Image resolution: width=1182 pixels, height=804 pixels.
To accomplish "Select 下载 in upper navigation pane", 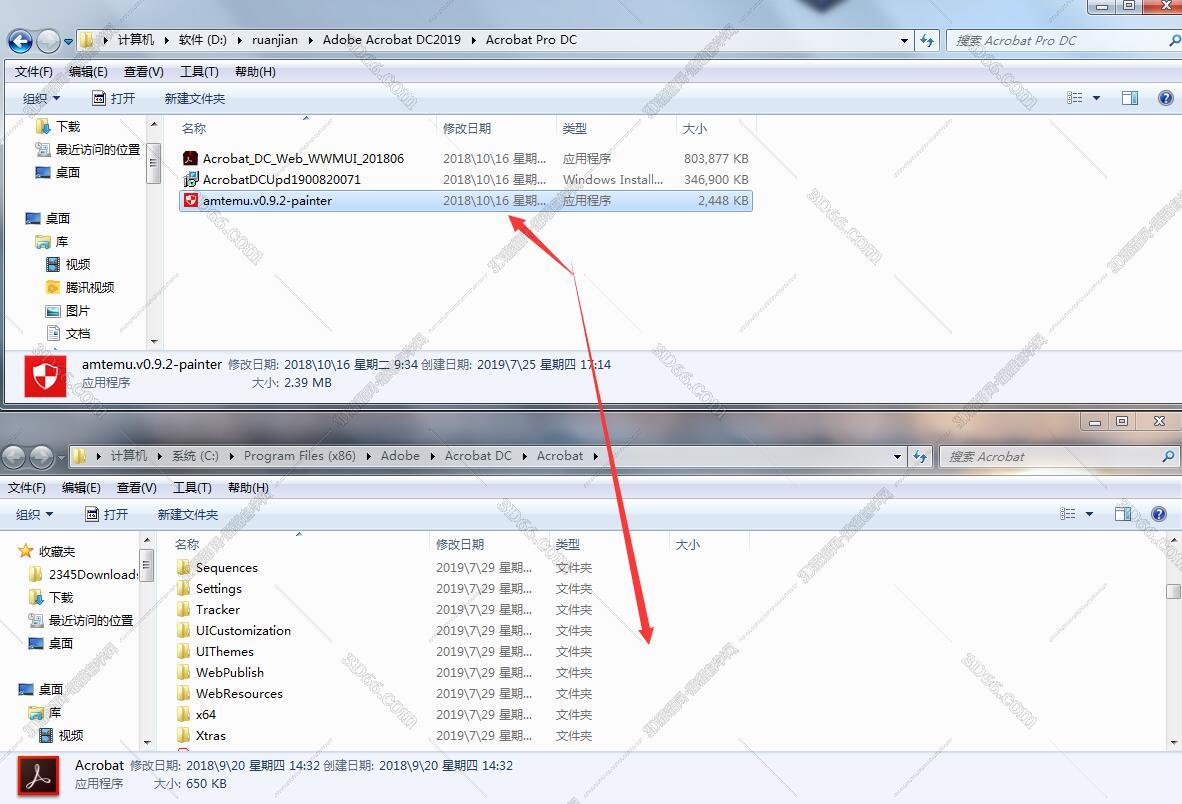I will pyautogui.click(x=68, y=127).
